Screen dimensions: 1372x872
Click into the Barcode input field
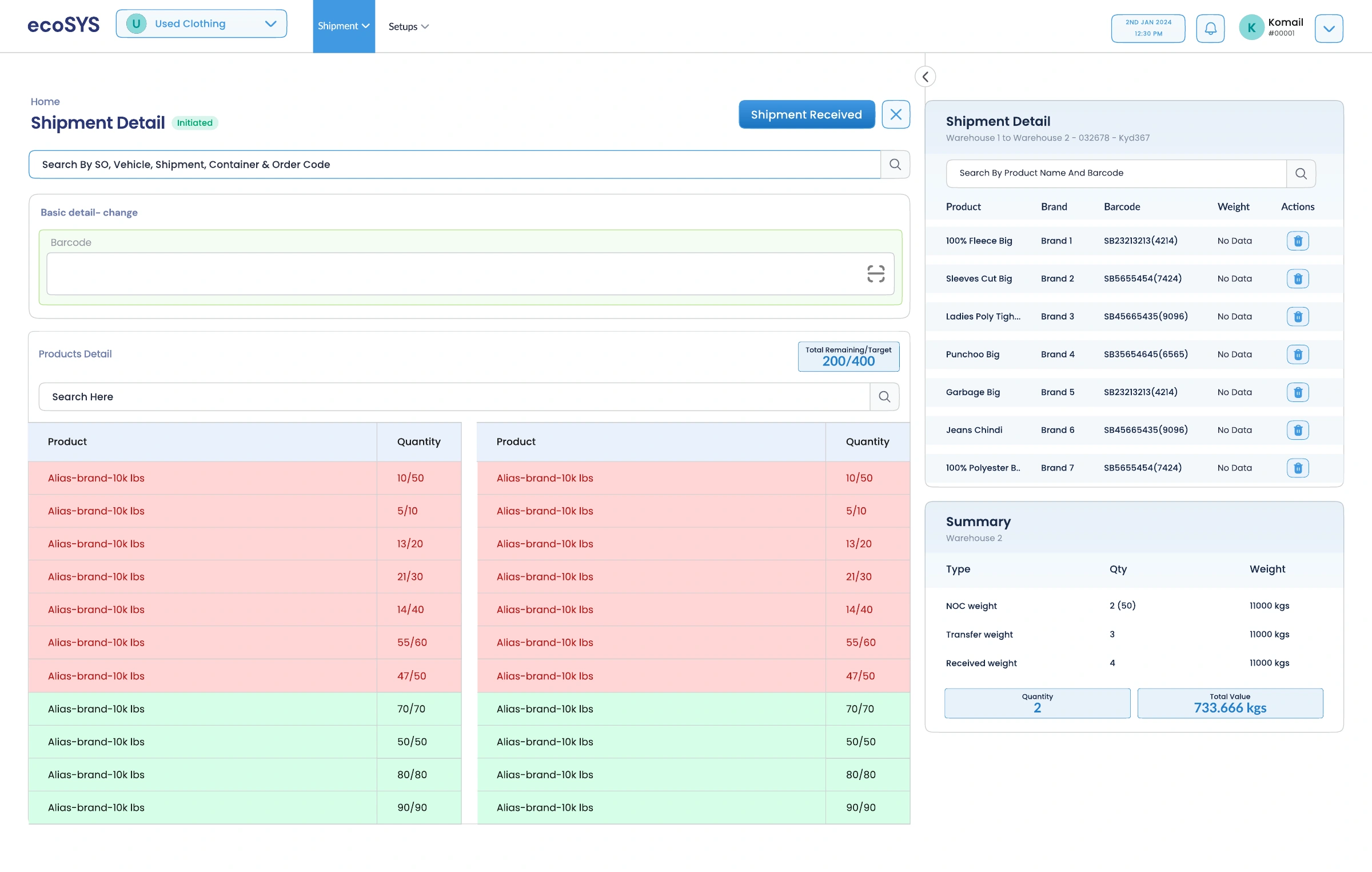click(x=470, y=274)
